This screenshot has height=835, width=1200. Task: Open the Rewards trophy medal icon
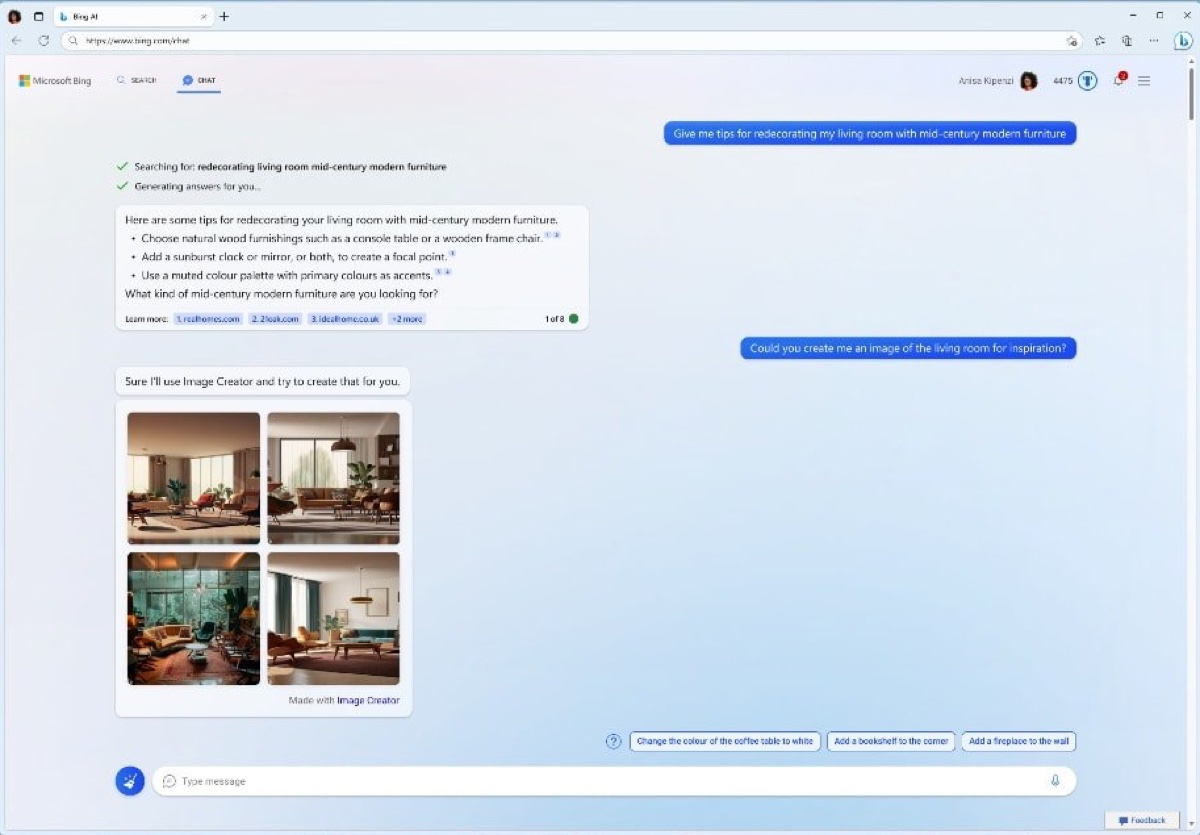click(x=1088, y=81)
